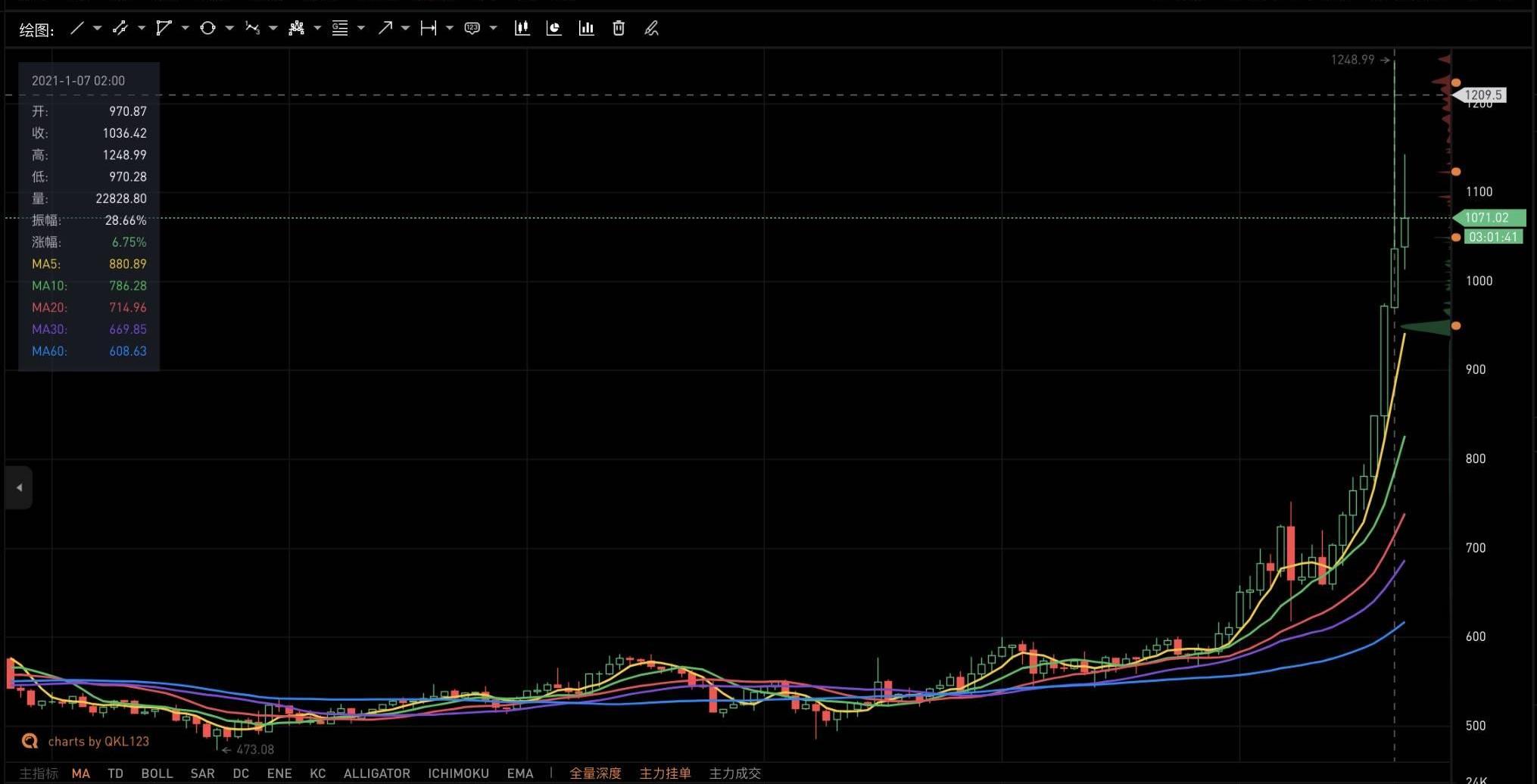Toggle the 全量深度 depth overlay
This screenshot has width=1537, height=784.
(x=595, y=773)
